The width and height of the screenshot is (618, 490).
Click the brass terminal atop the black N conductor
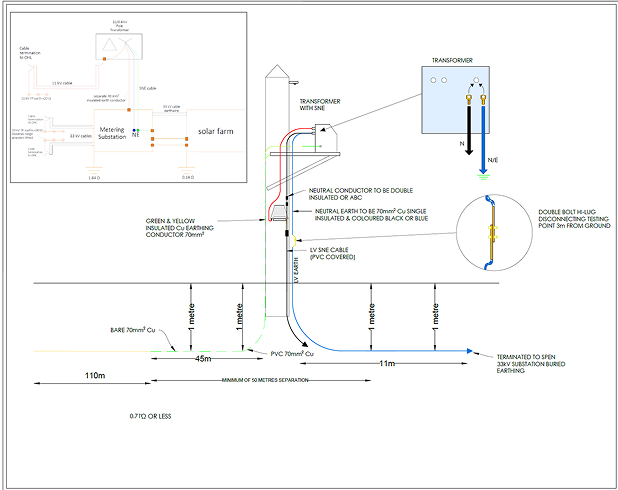coord(469,99)
